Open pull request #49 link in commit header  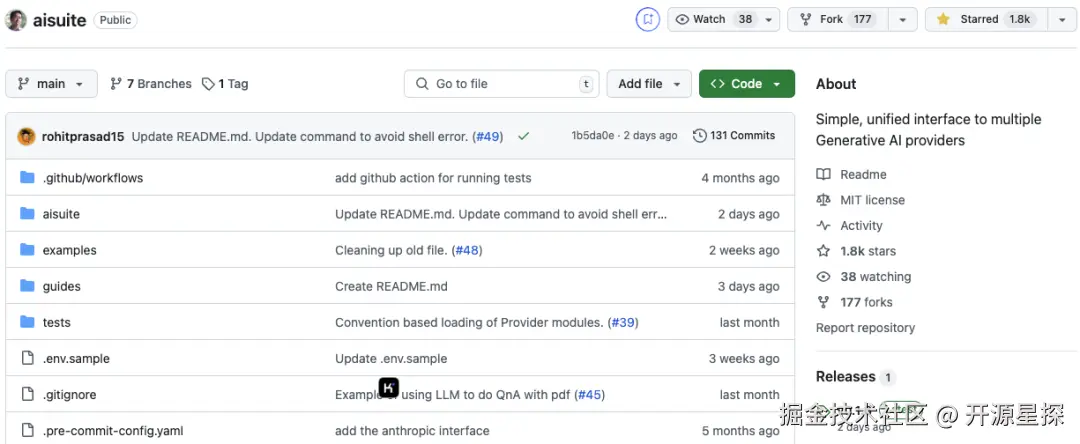(488, 136)
